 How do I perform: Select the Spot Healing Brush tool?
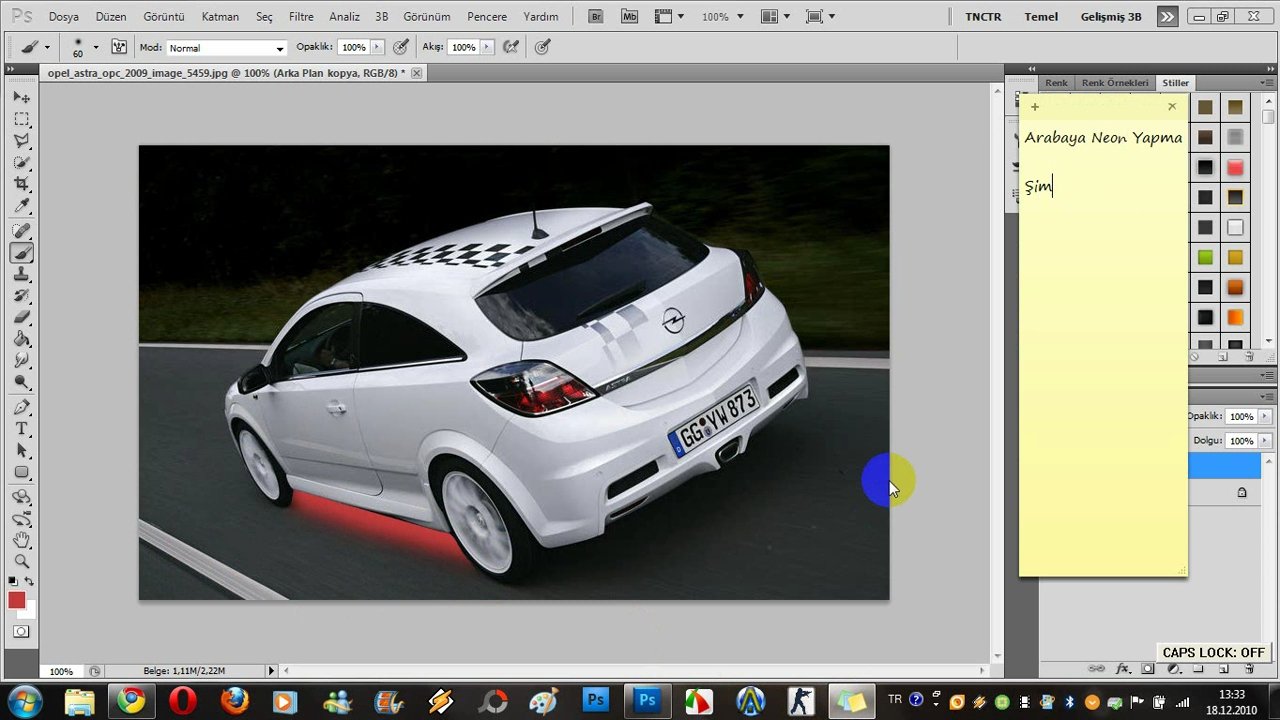(21, 232)
